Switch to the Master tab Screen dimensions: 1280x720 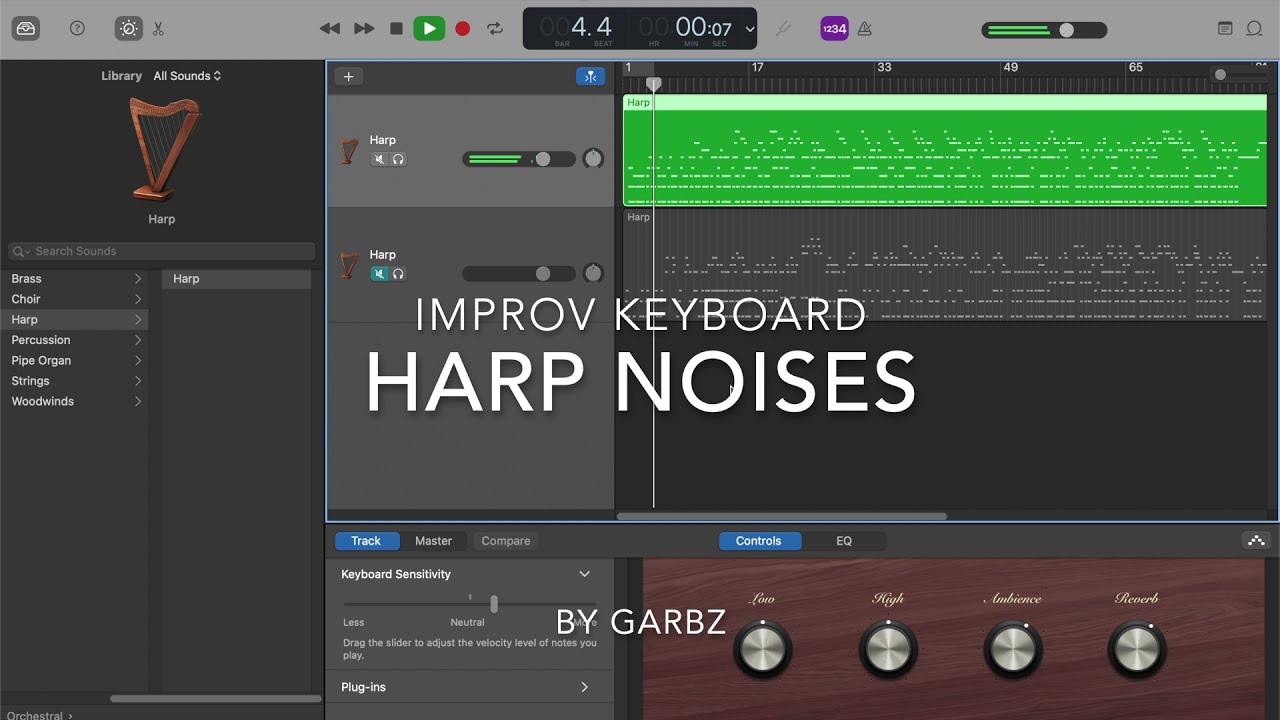point(433,541)
